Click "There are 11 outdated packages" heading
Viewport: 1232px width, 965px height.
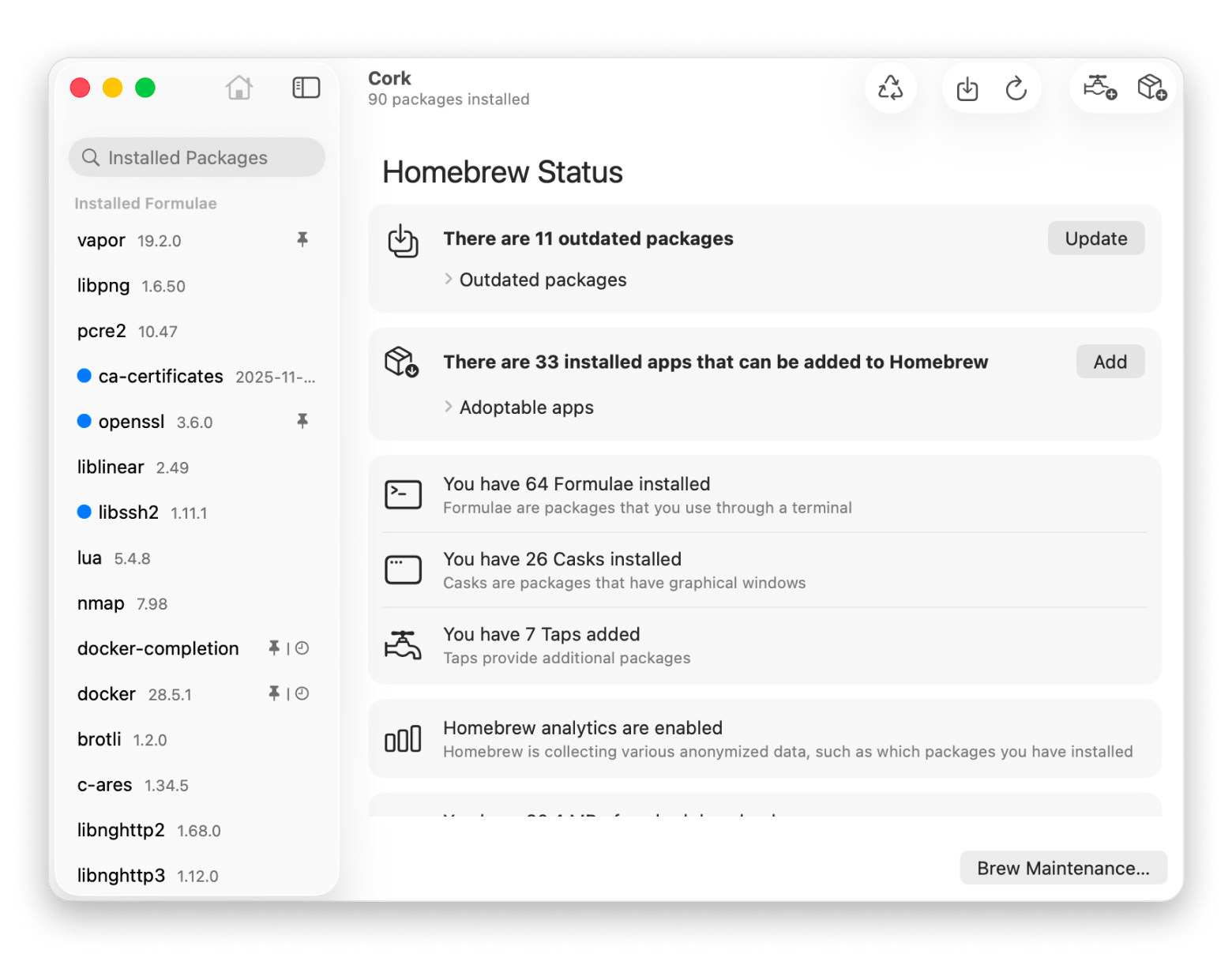(588, 238)
